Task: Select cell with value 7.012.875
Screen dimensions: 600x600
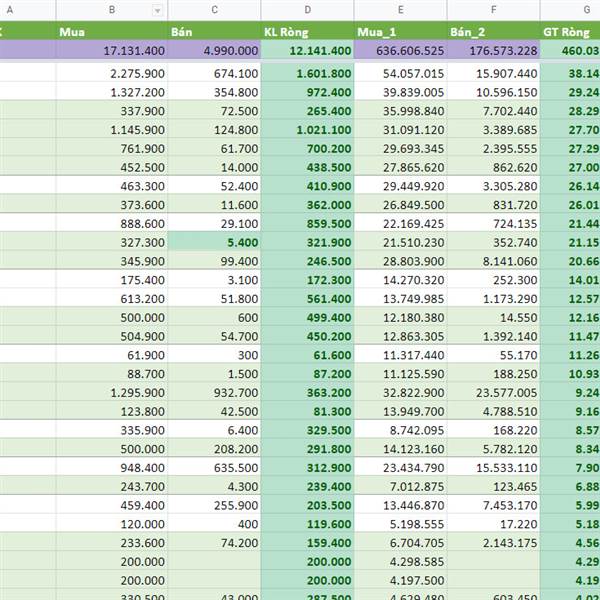Action: click(x=401, y=486)
